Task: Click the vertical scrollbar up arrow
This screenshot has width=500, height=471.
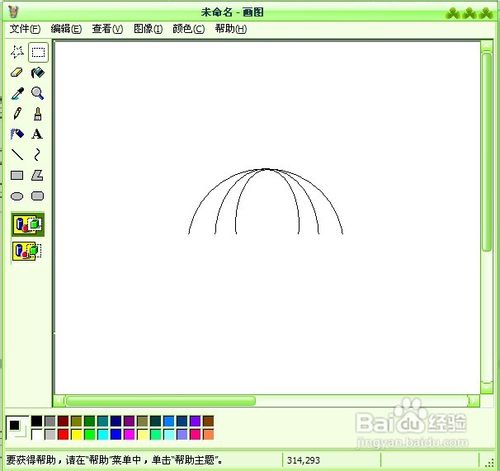Action: tap(487, 46)
